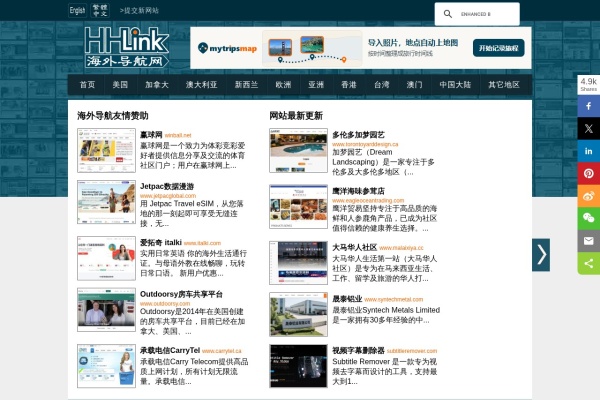This screenshot has width=600, height=400.
Task: Open the www.malaixiya.cc URL
Action: pyautogui.click(x=401, y=248)
